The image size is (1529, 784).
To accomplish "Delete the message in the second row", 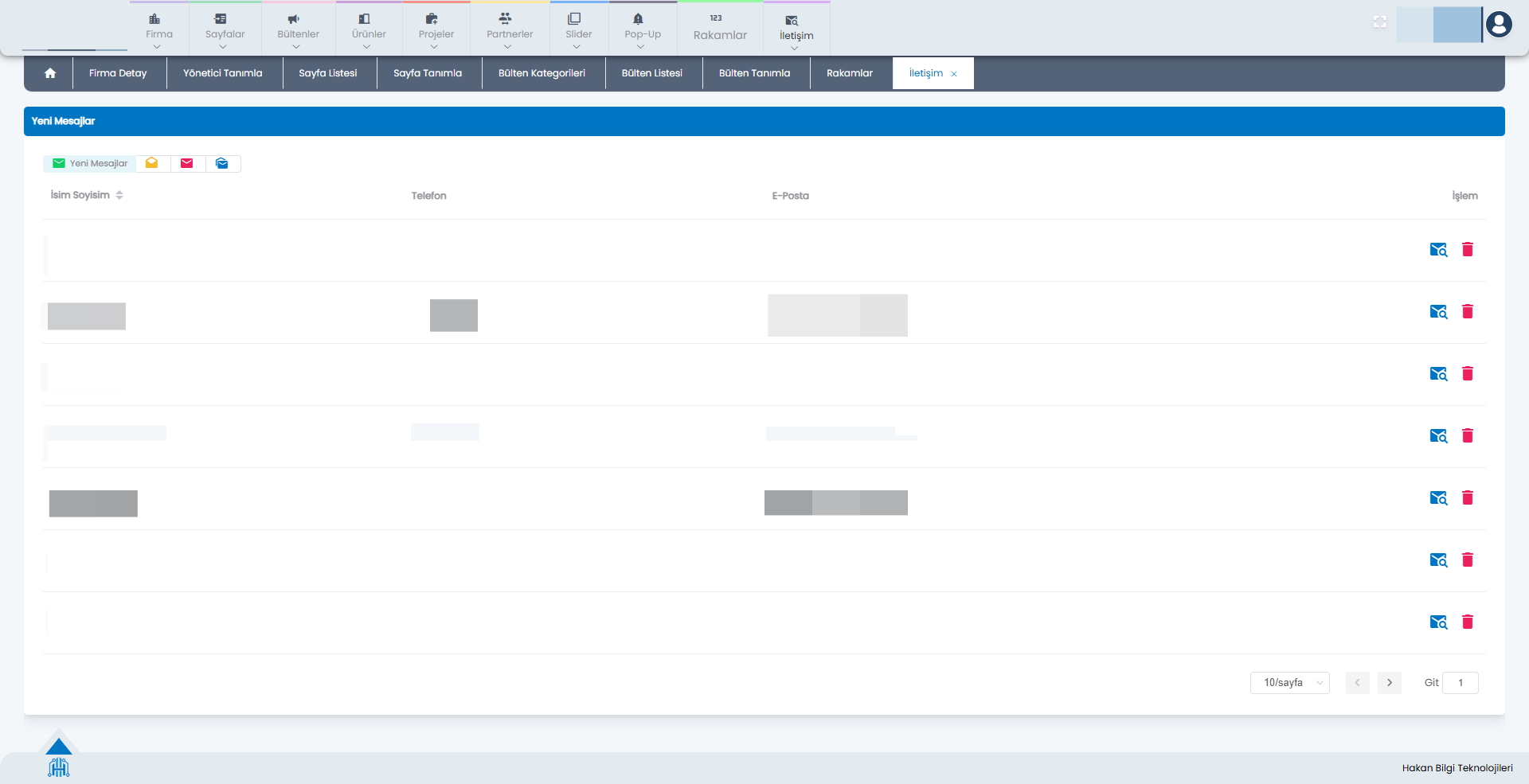I will [1467, 311].
